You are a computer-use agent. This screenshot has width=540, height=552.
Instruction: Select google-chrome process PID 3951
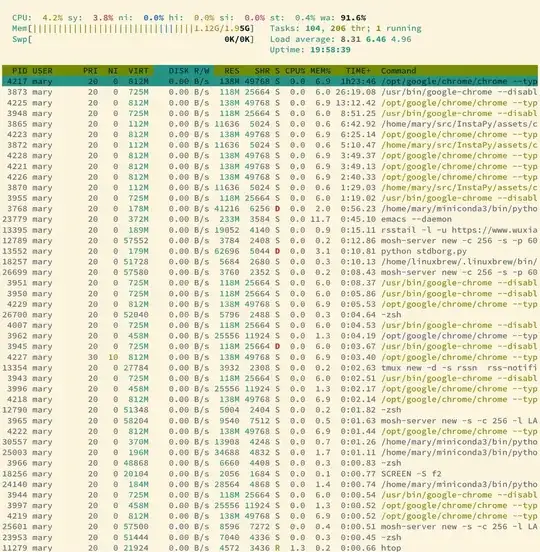click(x=270, y=283)
